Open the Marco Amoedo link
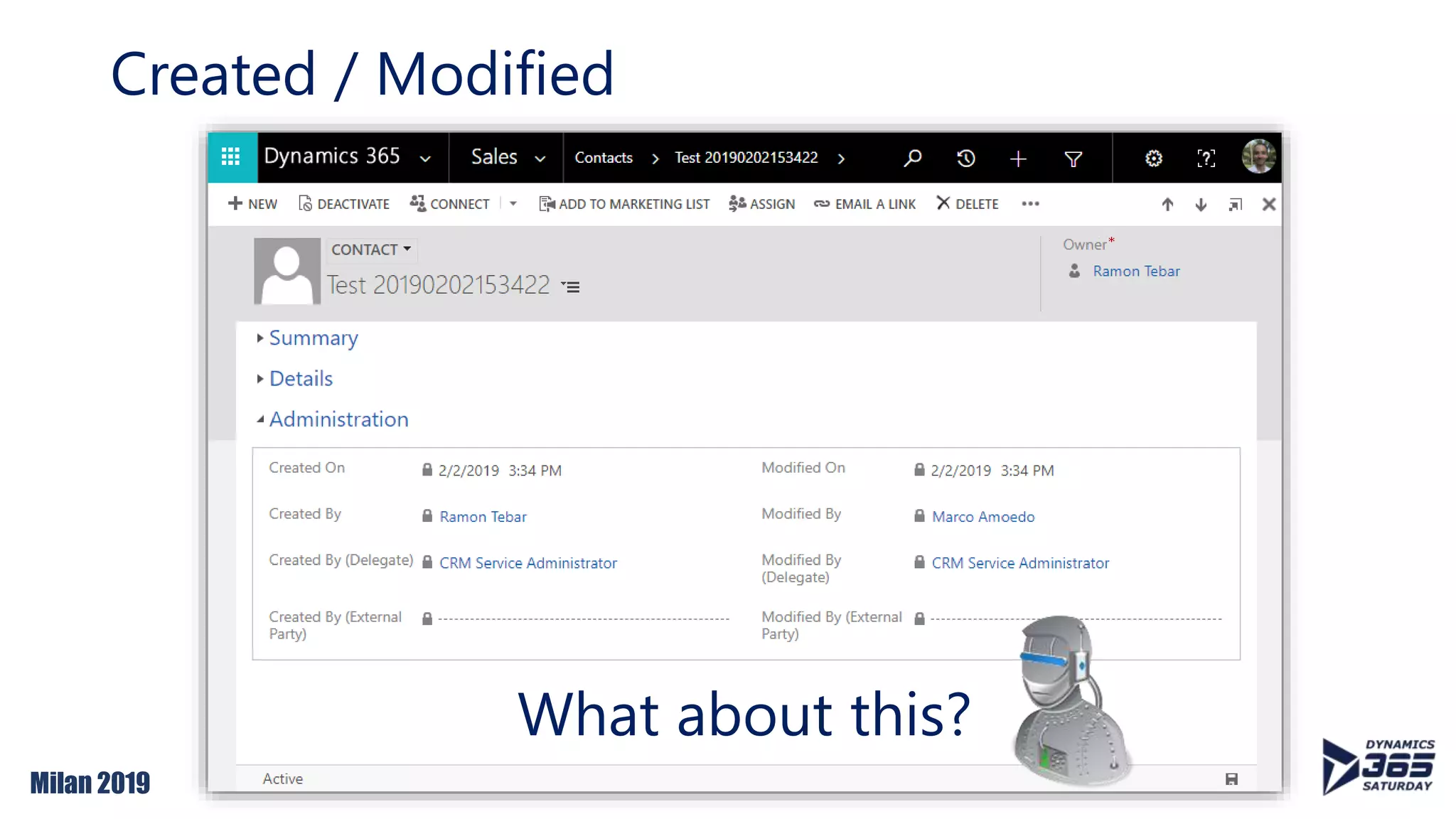The width and height of the screenshot is (1456, 819). pyautogui.click(x=983, y=517)
